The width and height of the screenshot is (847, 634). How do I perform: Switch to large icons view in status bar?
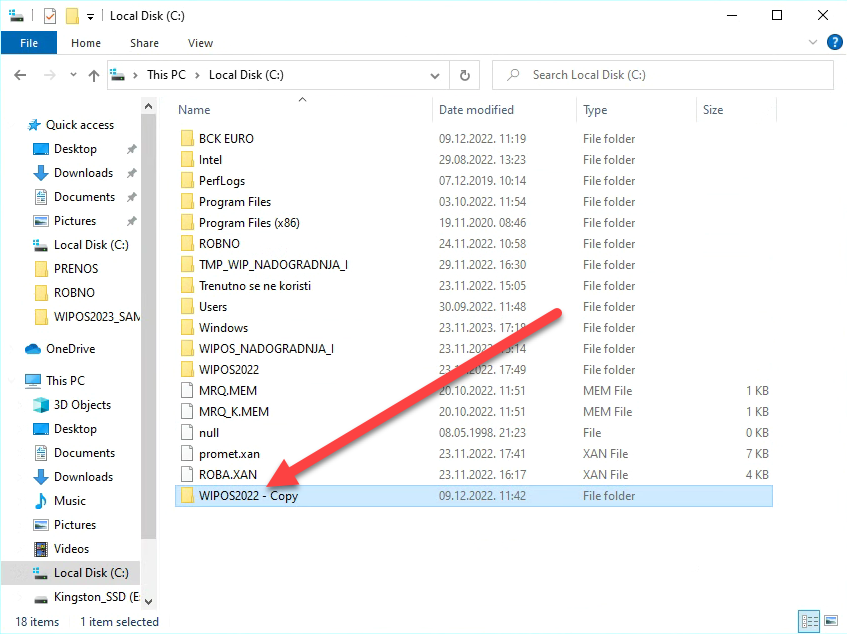[829, 621]
